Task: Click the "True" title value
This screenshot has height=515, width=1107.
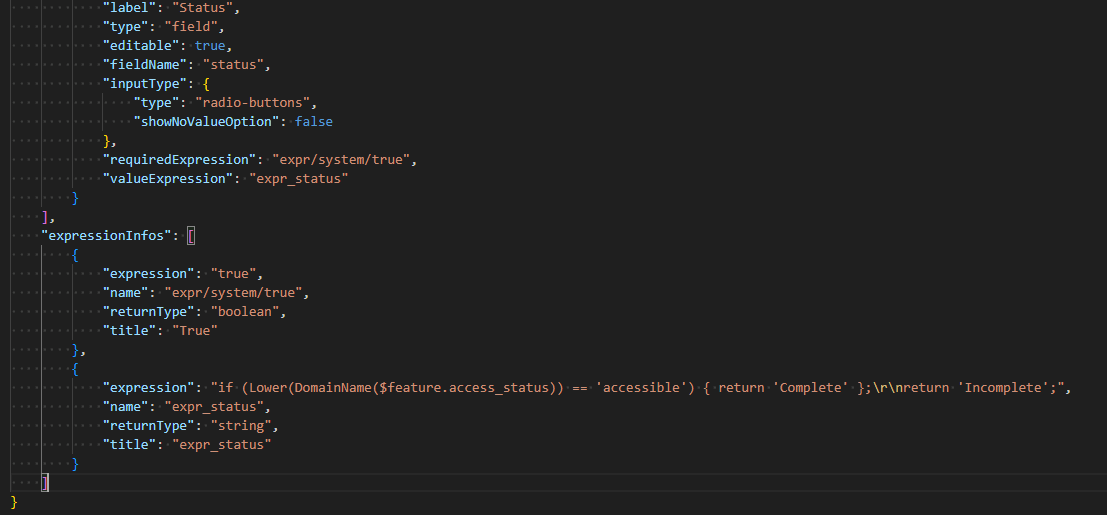Action: [193, 331]
